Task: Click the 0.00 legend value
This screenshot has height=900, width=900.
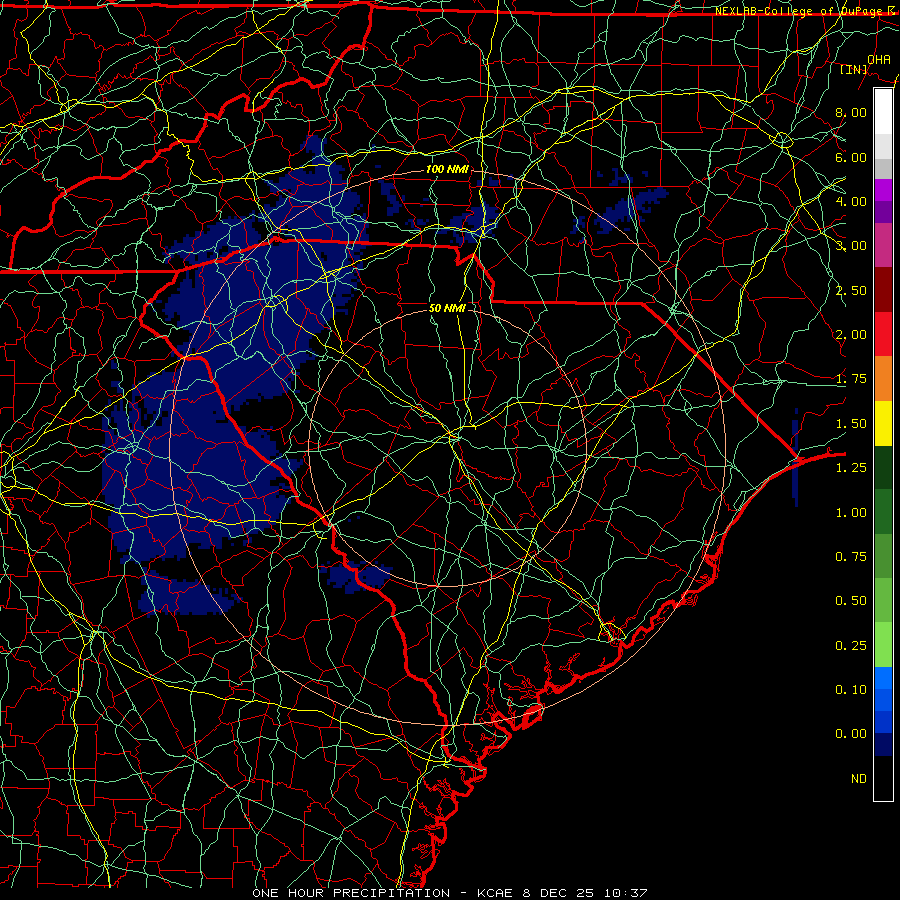Action: tap(851, 734)
